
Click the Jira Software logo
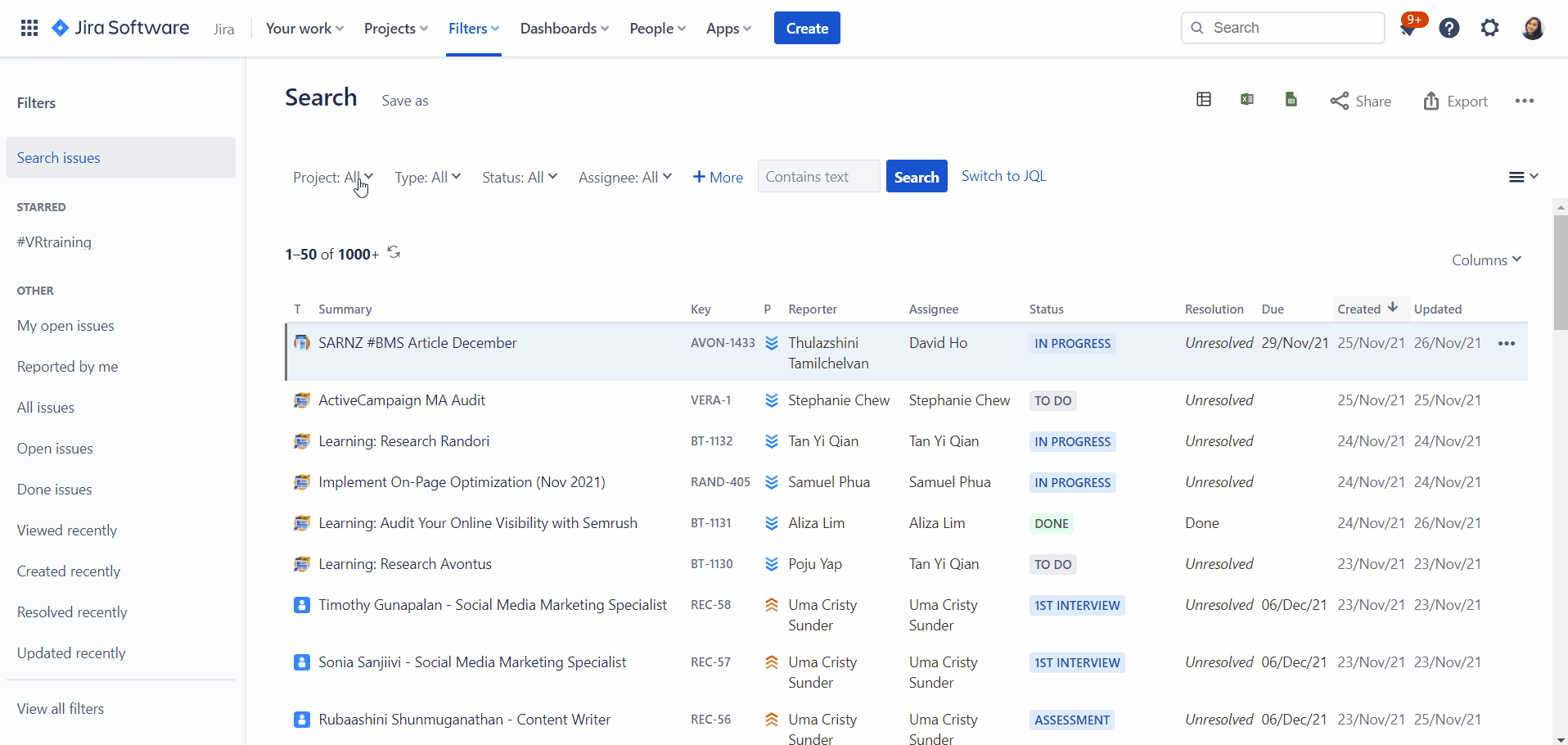click(120, 28)
